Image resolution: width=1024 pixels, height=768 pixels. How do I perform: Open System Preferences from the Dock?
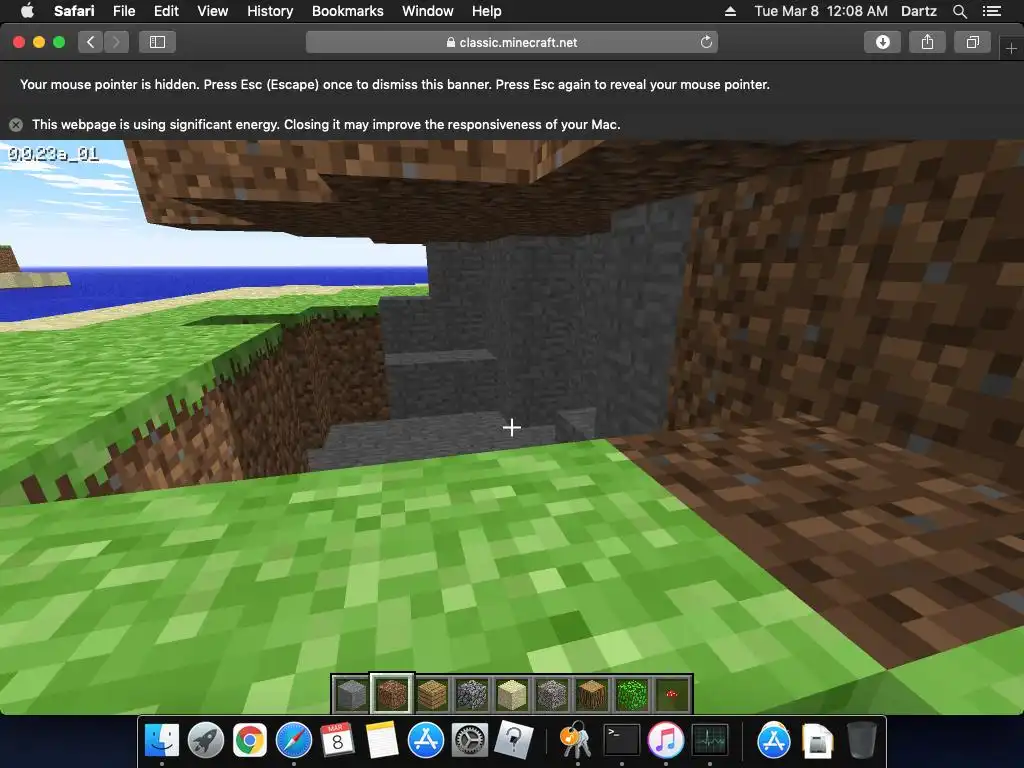tap(470, 741)
